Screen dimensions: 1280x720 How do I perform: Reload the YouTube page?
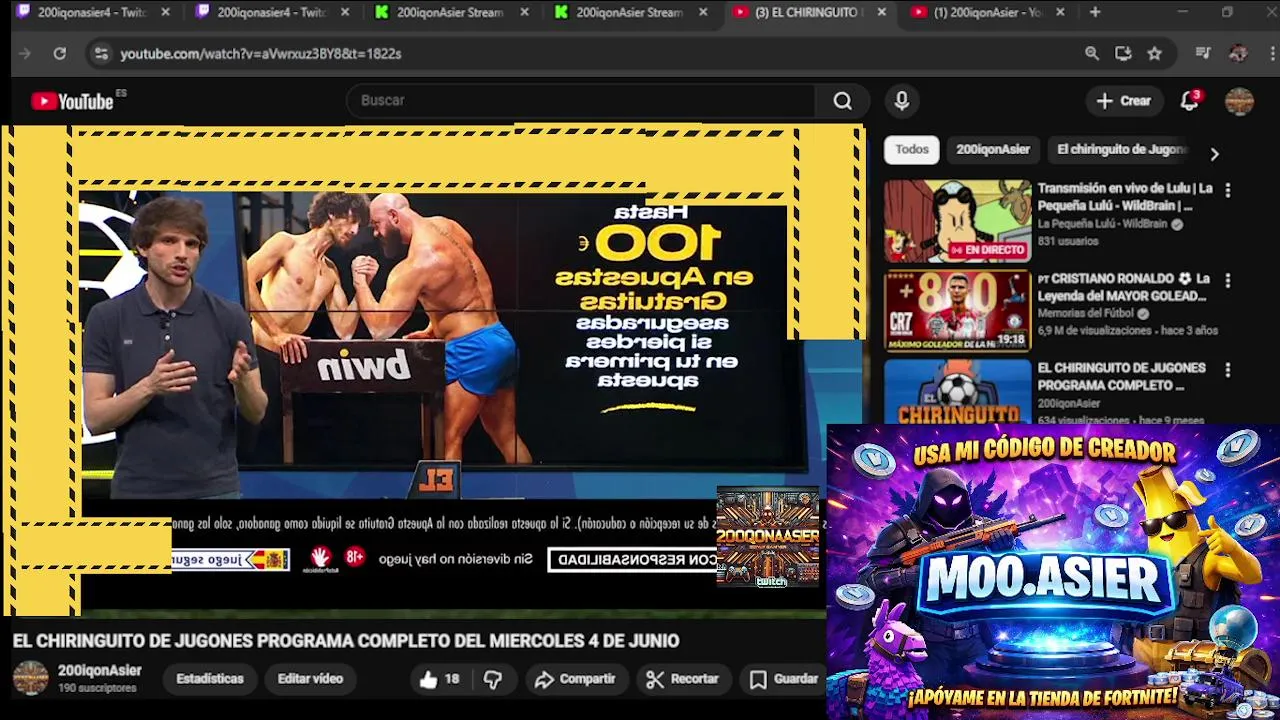pyautogui.click(x=60, y=53)
